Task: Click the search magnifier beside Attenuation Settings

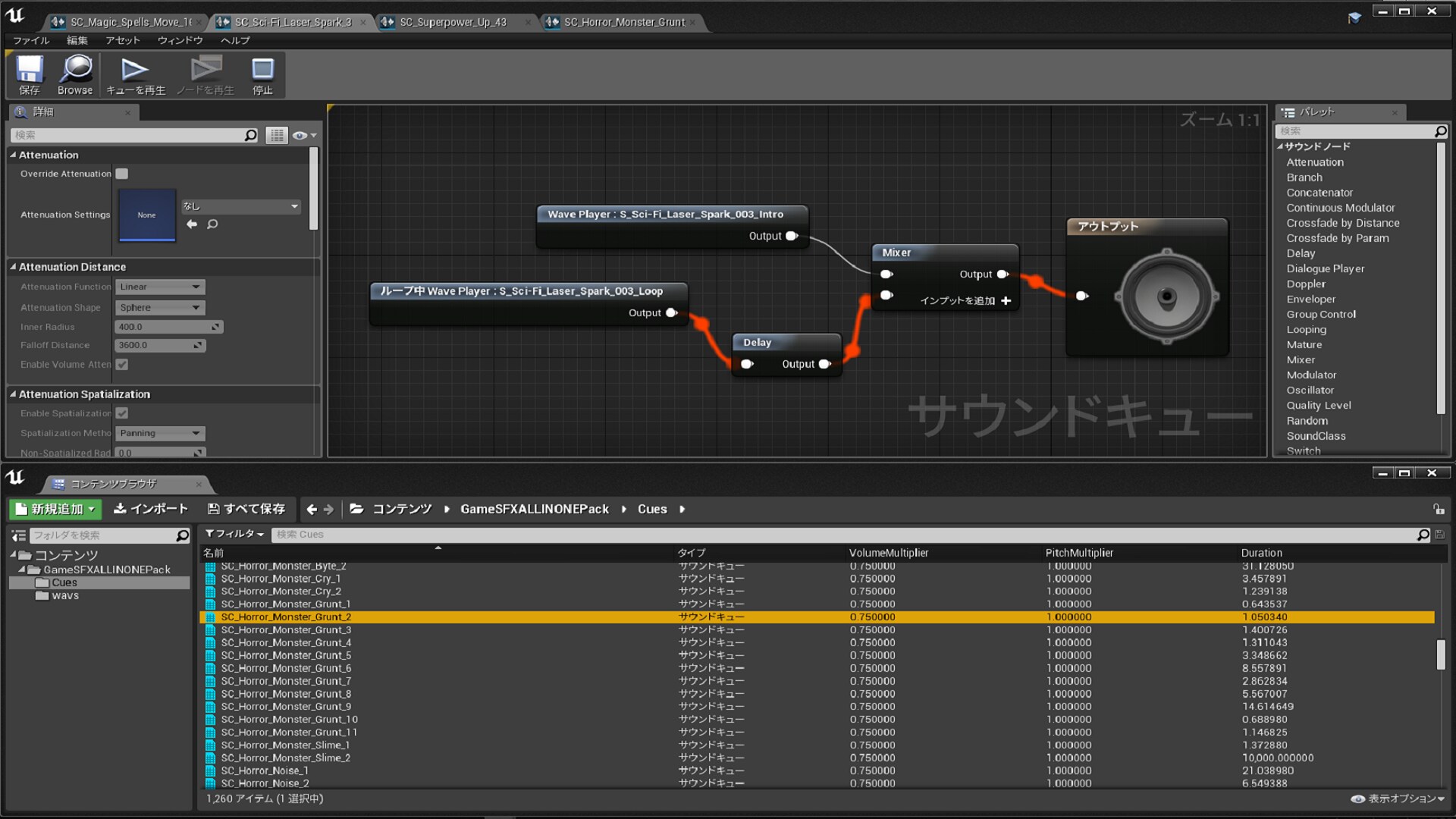Action: coord(213,224)
